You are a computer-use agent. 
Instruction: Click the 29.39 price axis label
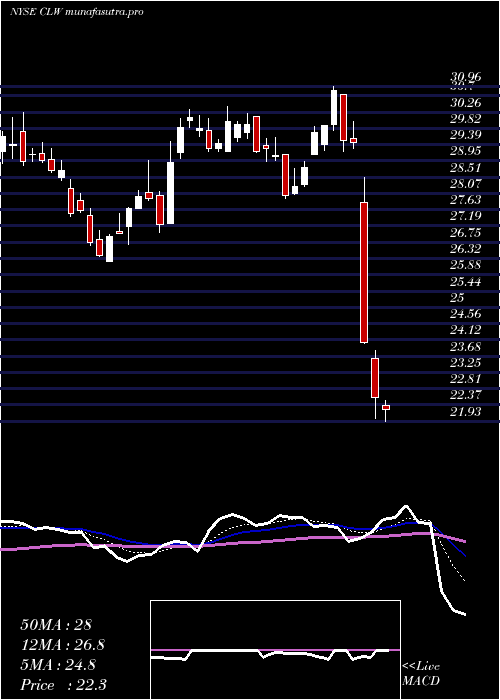466,135
